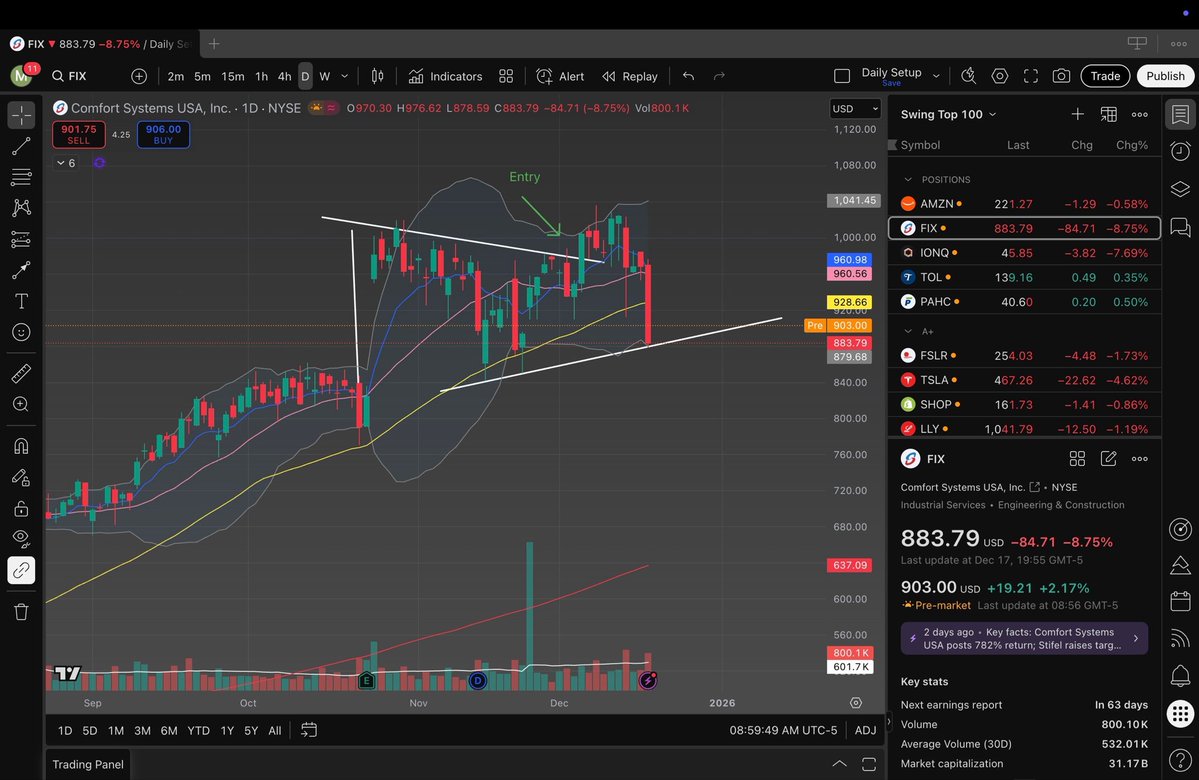Lock all drawing tools
Viewport: 1199px width, 780px height.
[x=21, y=509]
